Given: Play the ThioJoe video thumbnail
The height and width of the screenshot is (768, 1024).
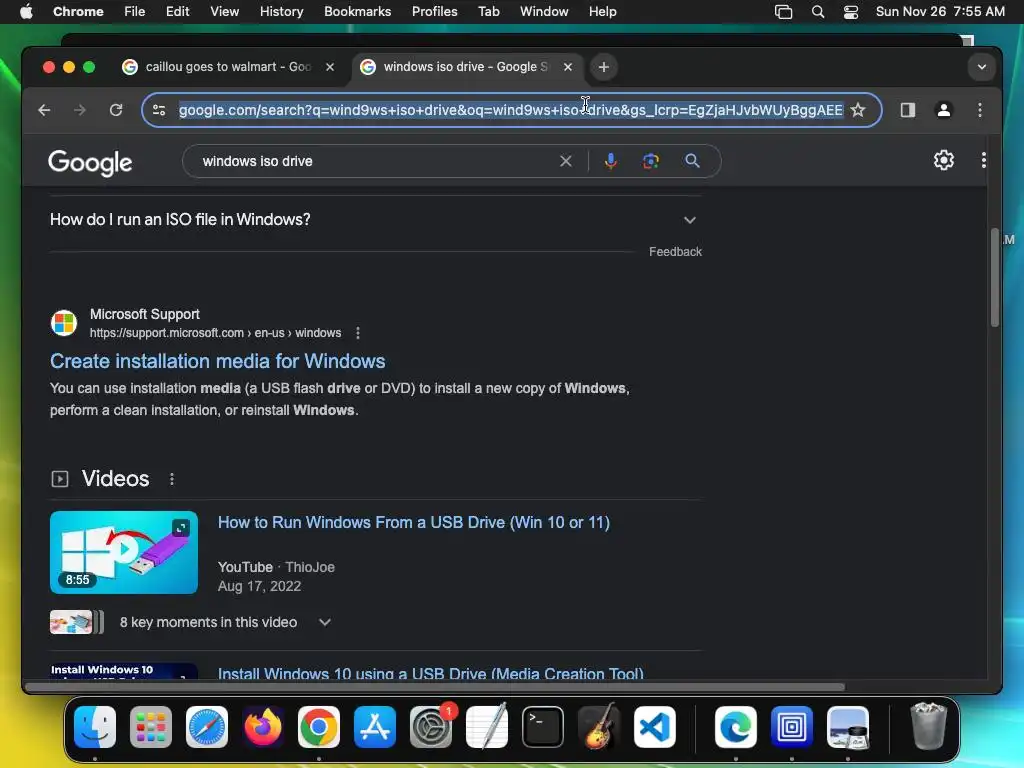Looking at the screenshot, I should click(123, 552).
